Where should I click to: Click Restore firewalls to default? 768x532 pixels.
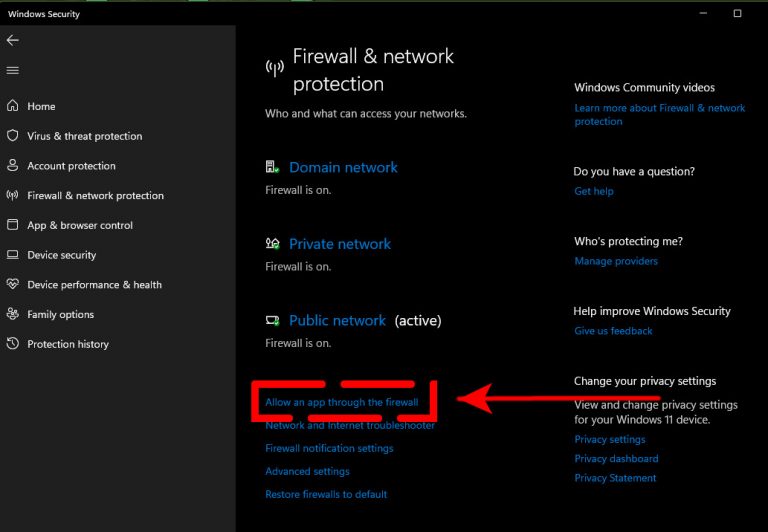[x=326, y=494]
